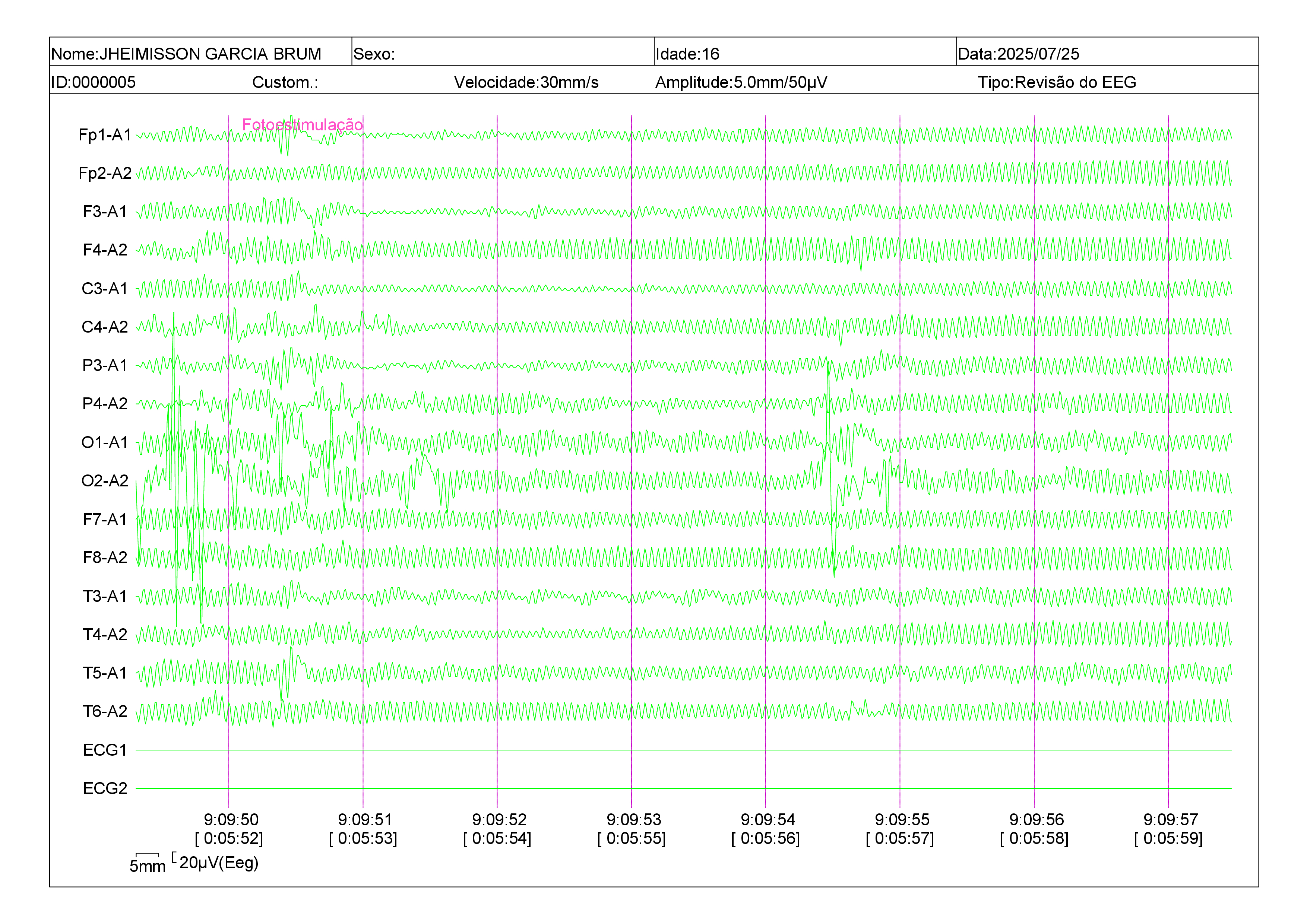Select the T3-A1 channel label

[x=105, y=596]
